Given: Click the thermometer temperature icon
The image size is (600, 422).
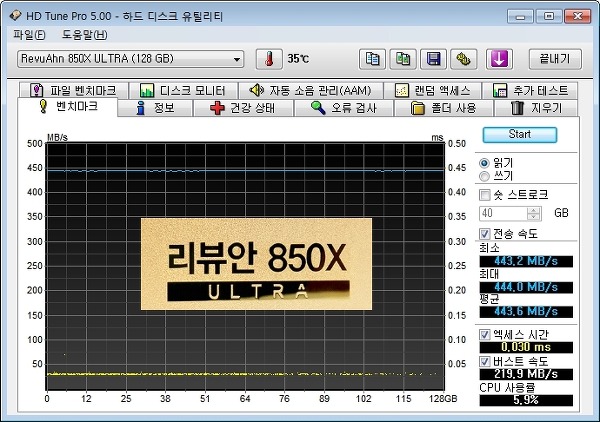Looking at the screenshot, I should pos(269,59).
